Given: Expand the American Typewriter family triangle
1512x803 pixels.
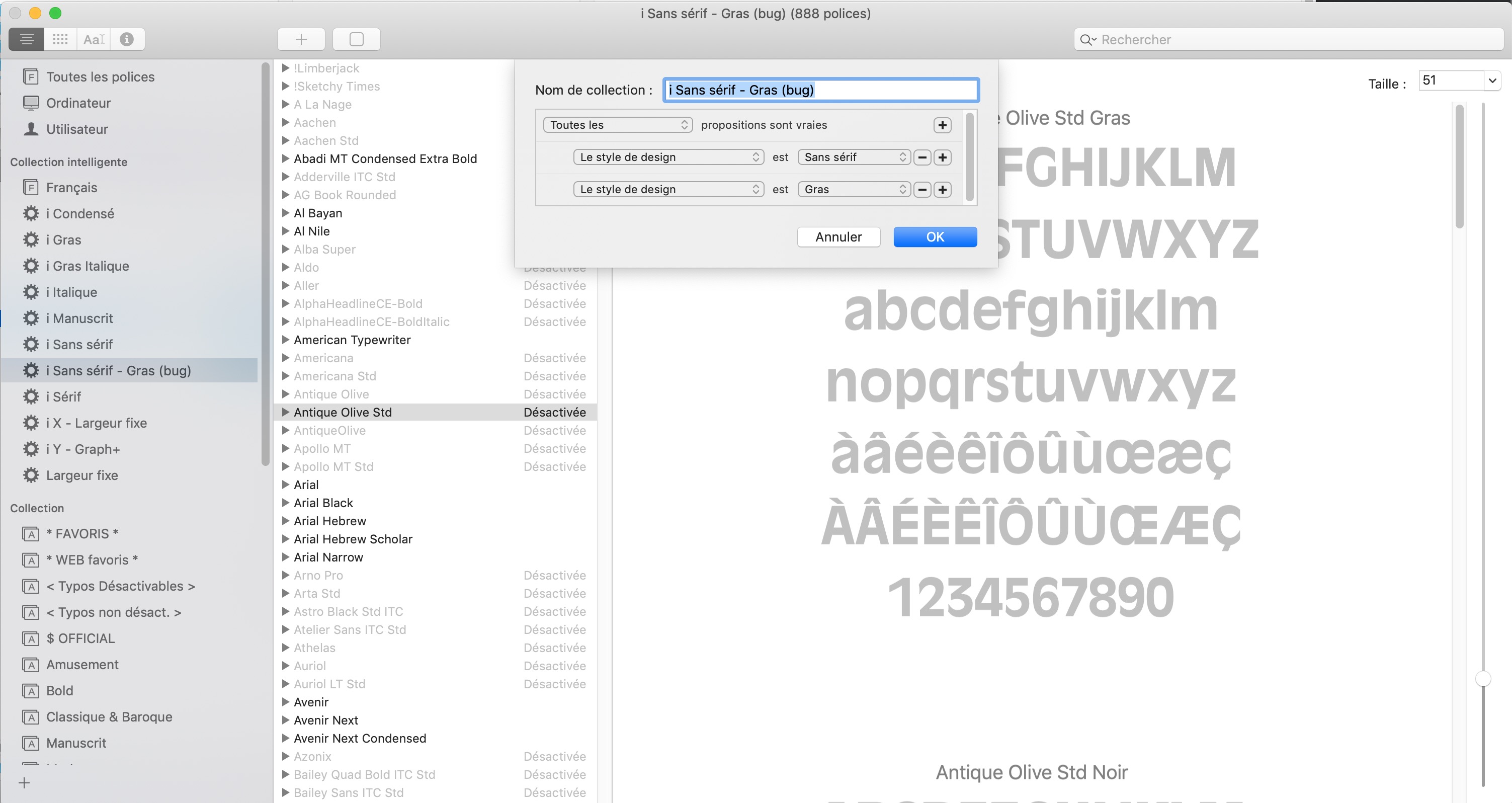Looking at the screenshot, I should coord(286,340).
